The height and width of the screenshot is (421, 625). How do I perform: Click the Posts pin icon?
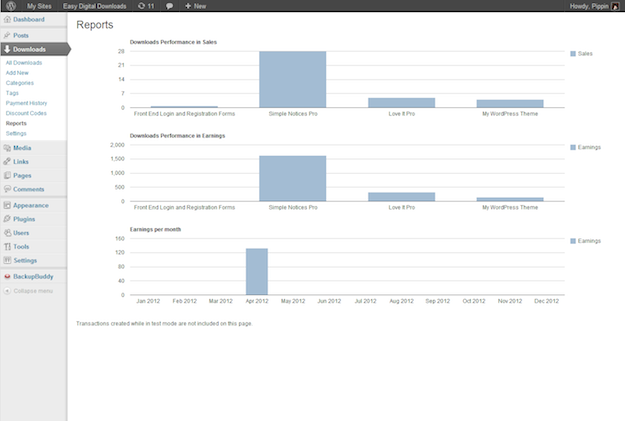point(7,35)
